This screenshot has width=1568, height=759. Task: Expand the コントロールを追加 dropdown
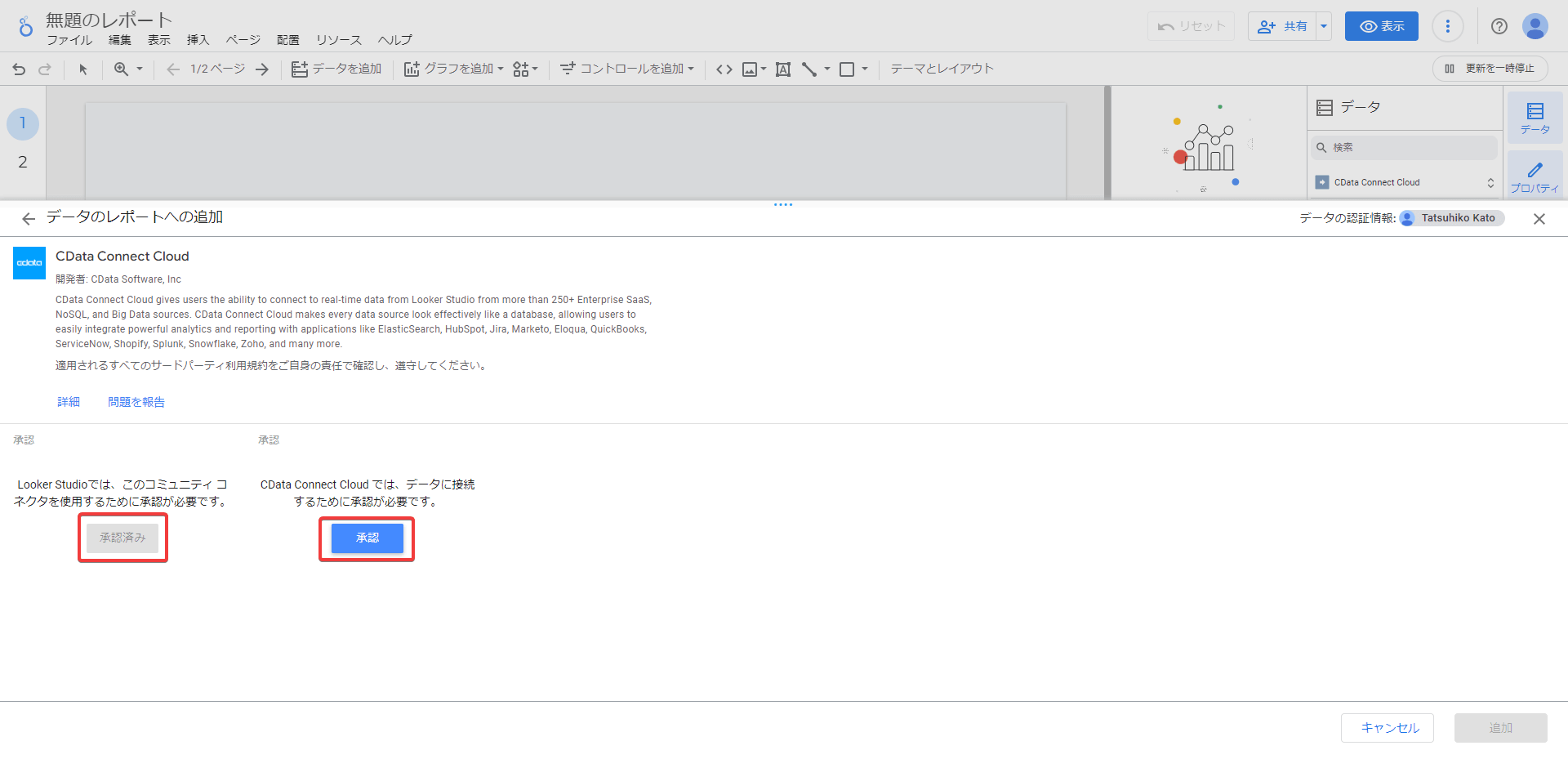[691, 69]
